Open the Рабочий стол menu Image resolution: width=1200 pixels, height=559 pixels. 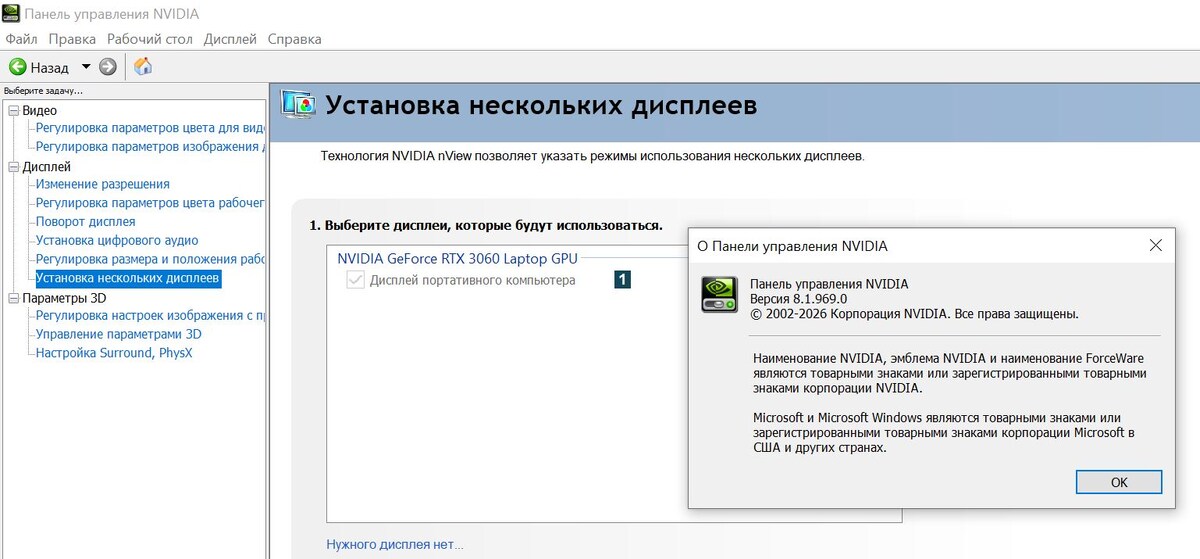click(150, 39)
